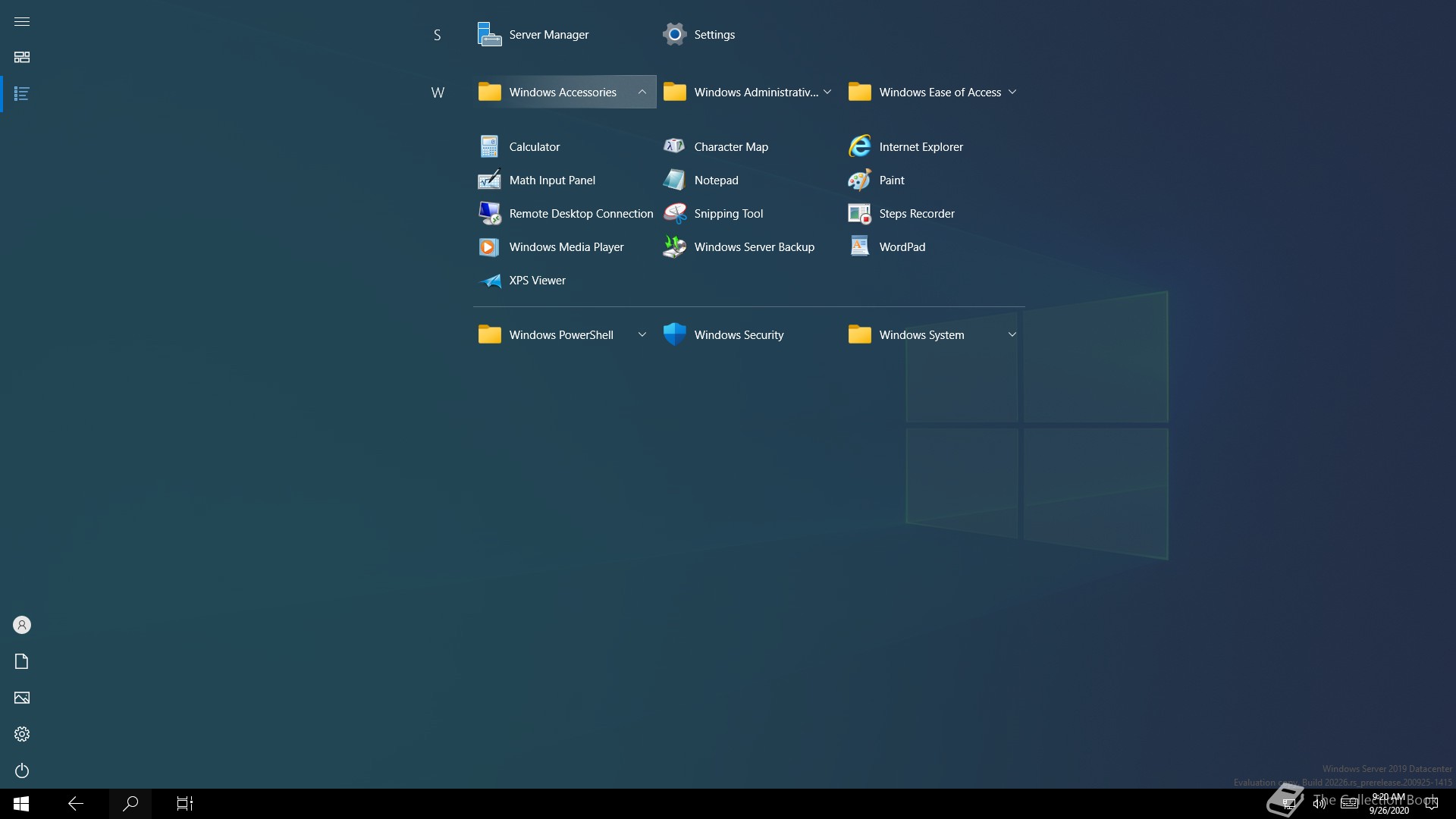Expand the Windows Administrative Tools folder
This screenshot has width=1456, height=819.
(x=749, y=92)
